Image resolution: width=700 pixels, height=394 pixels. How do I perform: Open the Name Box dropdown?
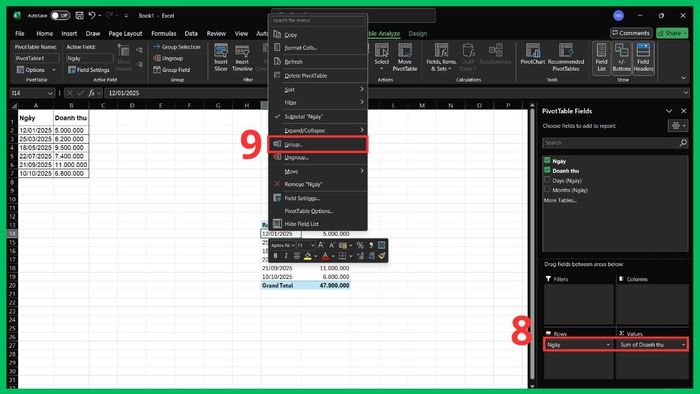point(50,93)
